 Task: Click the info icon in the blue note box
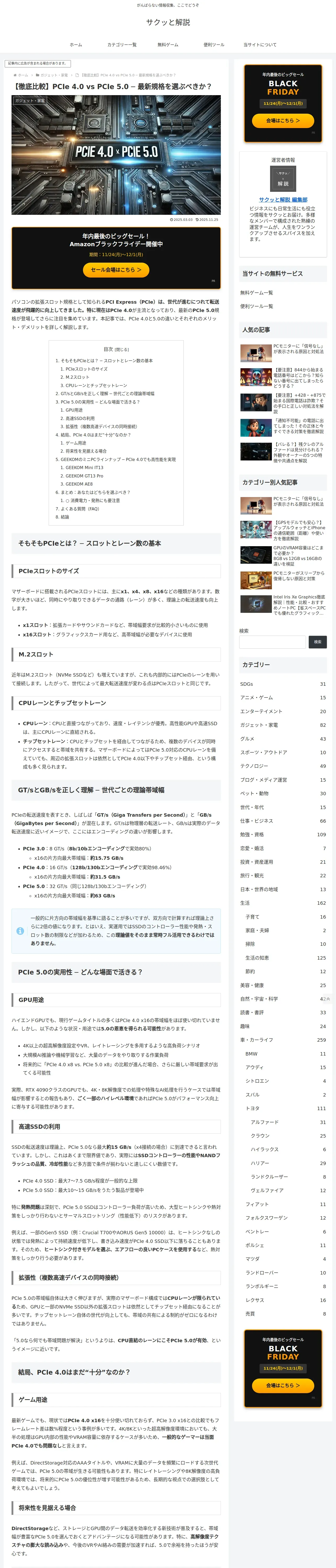point(20,931)
